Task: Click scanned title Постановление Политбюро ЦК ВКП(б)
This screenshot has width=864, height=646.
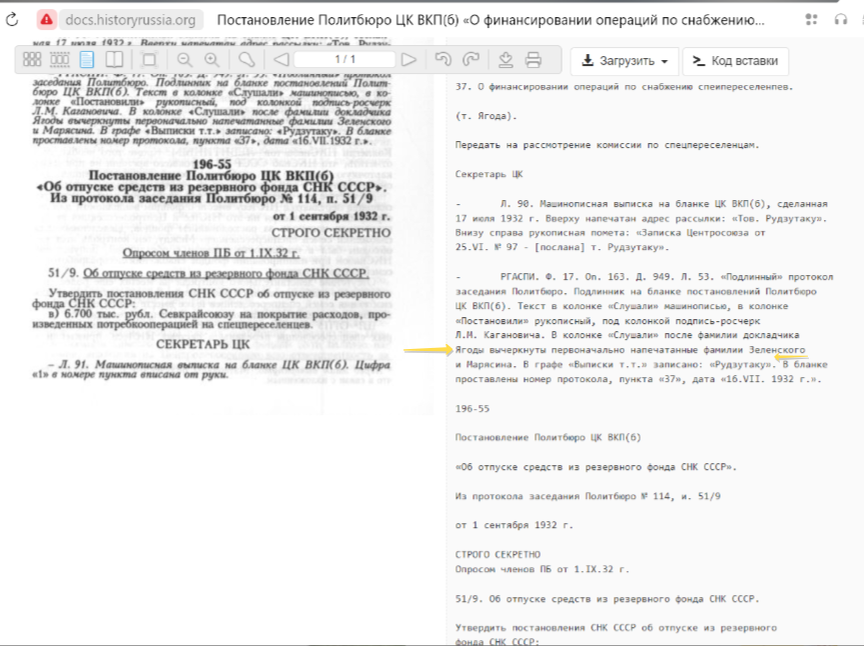Action: coord(211,176)
